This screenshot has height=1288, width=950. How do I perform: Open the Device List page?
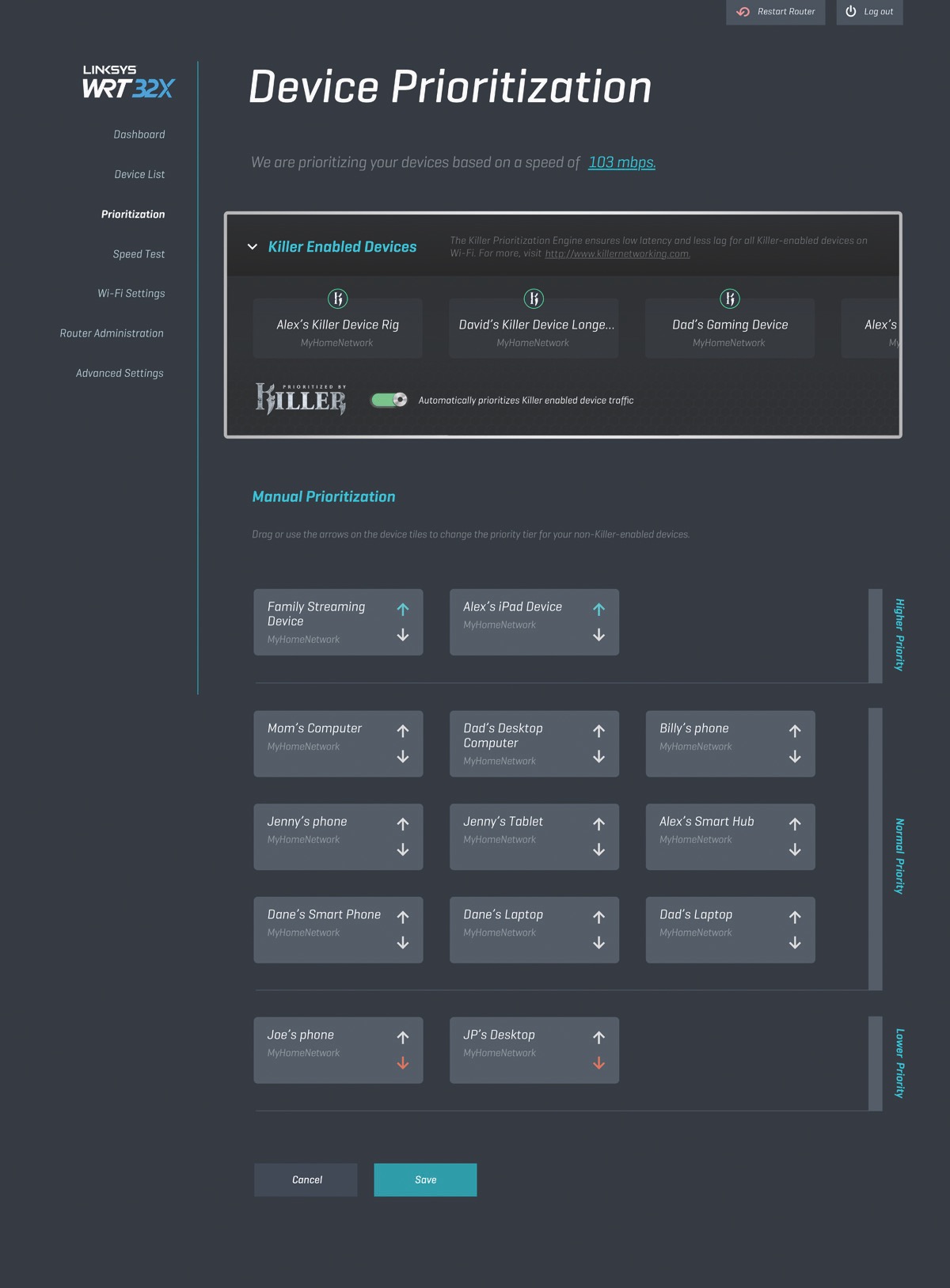pyautogui.click(x=139, y=174)
